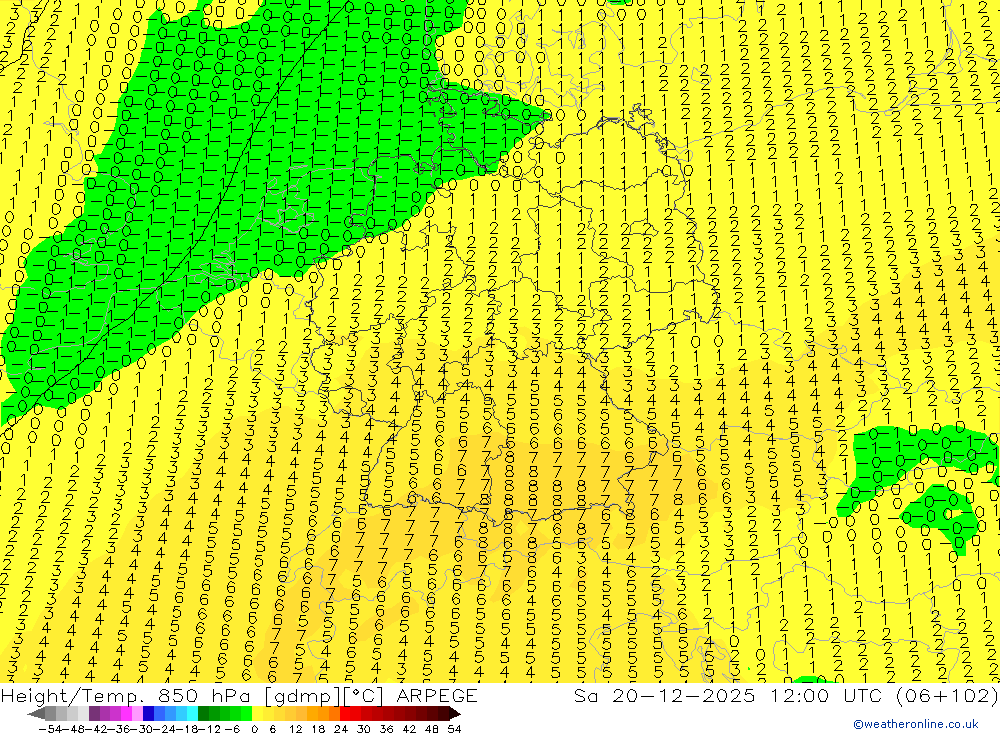Click the '54' label on the temperature scale

coord(454,729)
